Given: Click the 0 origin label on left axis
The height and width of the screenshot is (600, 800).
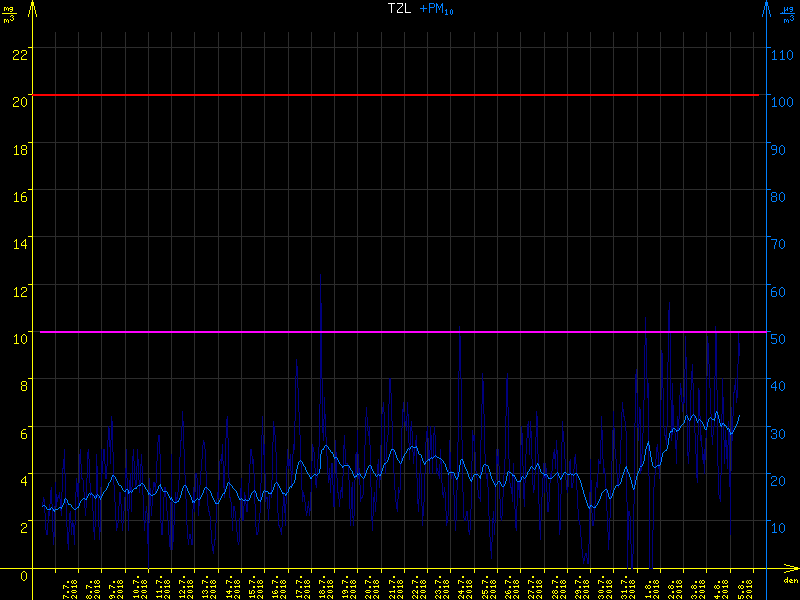Looking at the screenshot, I should pos(24,575).
